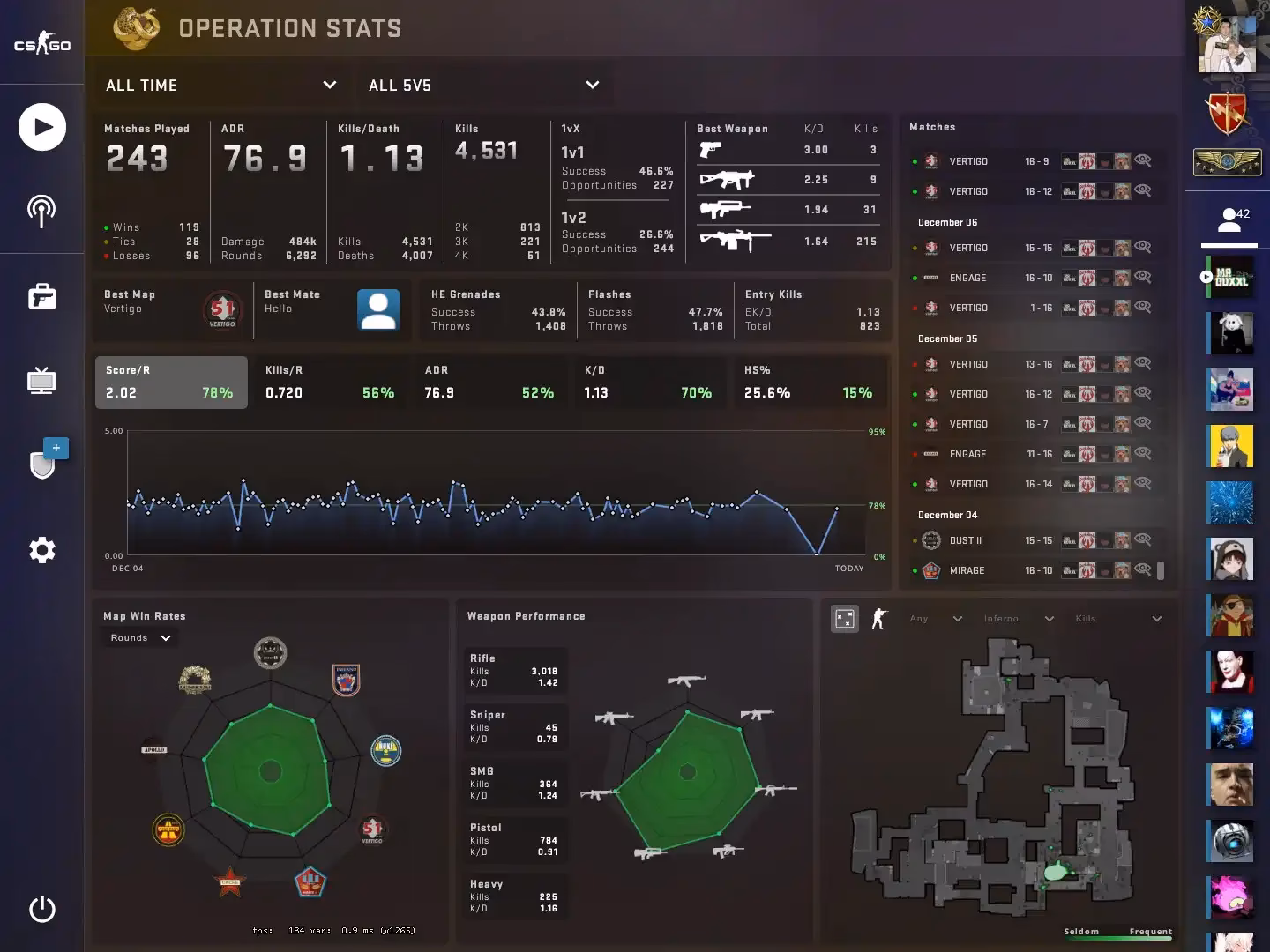Open the settings gear icon
The image size is (1270, 952).
coord(42,550)
